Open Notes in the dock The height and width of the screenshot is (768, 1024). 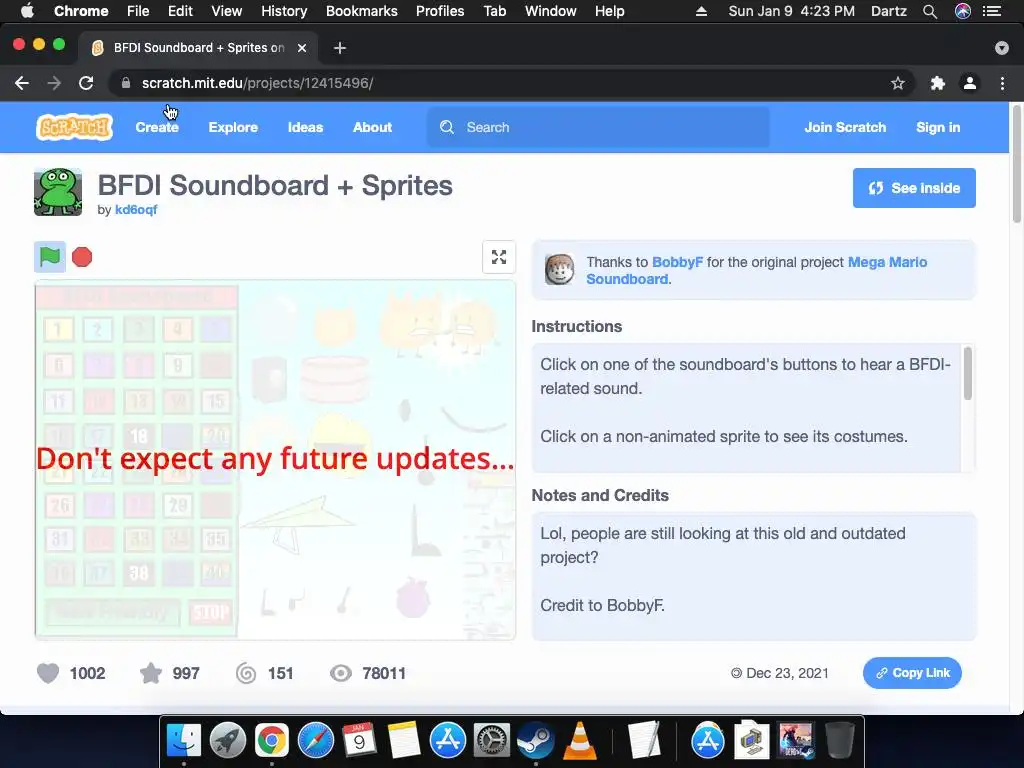pyautogui.click(x=404, y=741)
